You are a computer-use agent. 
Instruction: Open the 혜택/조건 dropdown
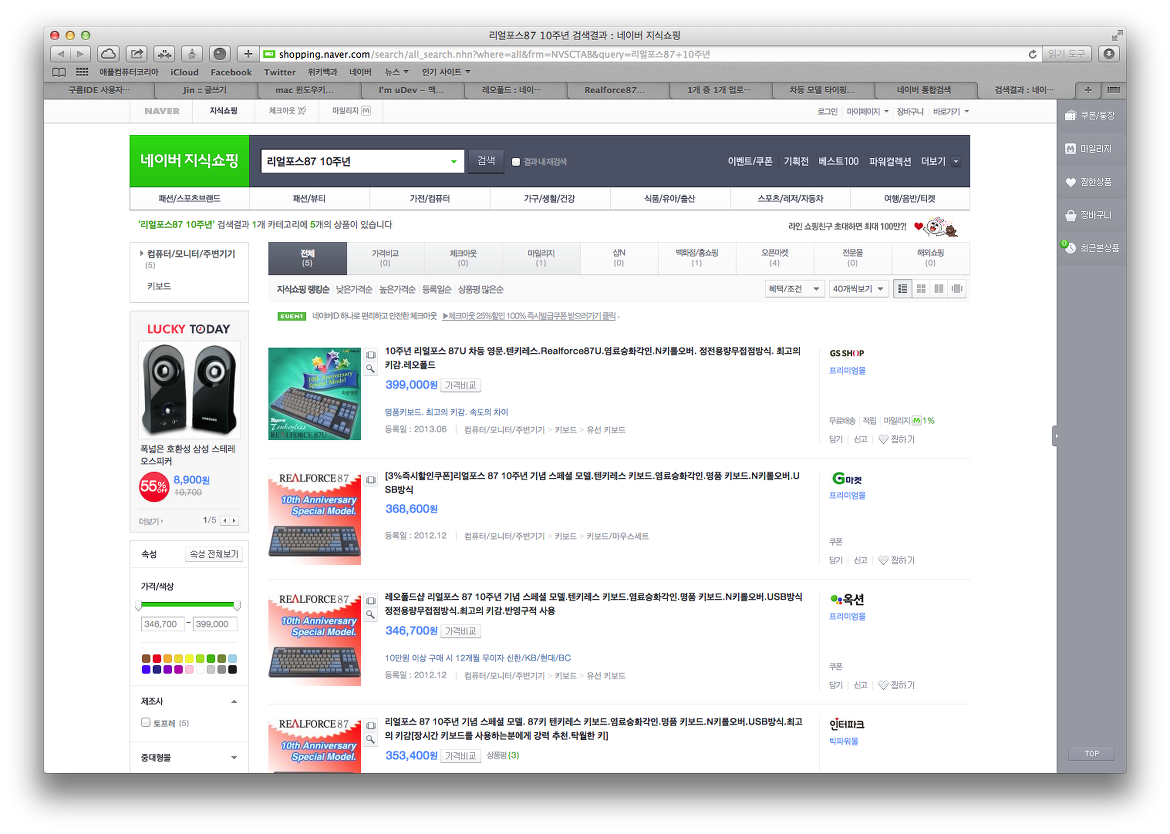coord(794,289)
